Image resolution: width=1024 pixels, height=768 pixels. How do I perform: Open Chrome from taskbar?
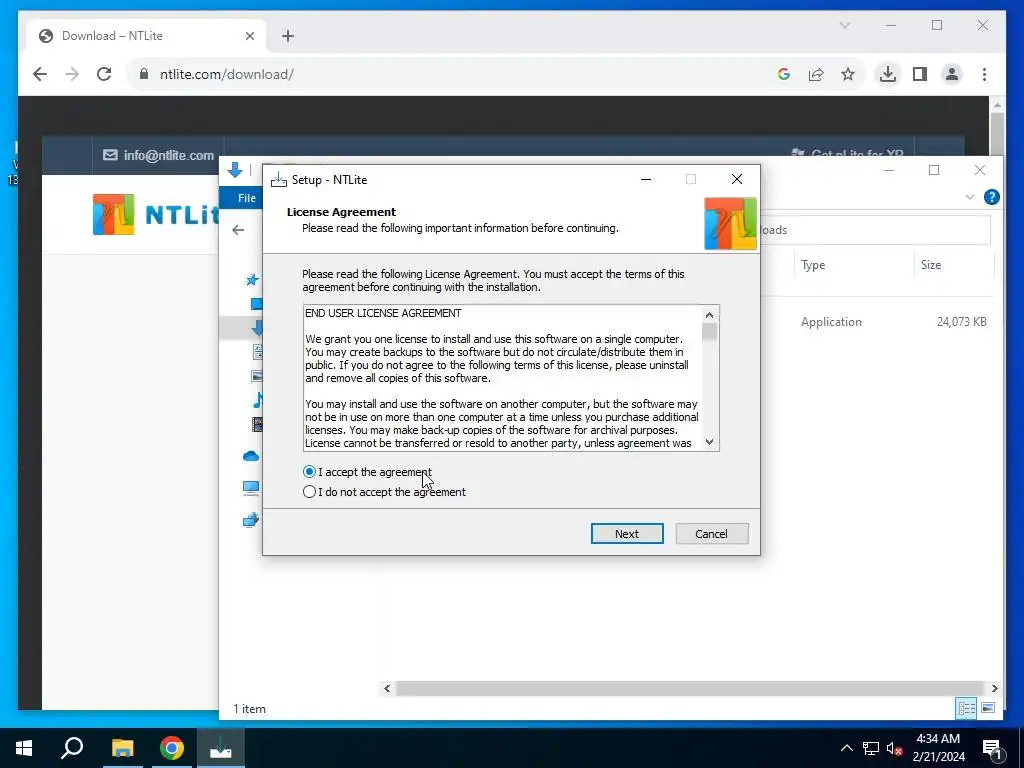[172, 748]
